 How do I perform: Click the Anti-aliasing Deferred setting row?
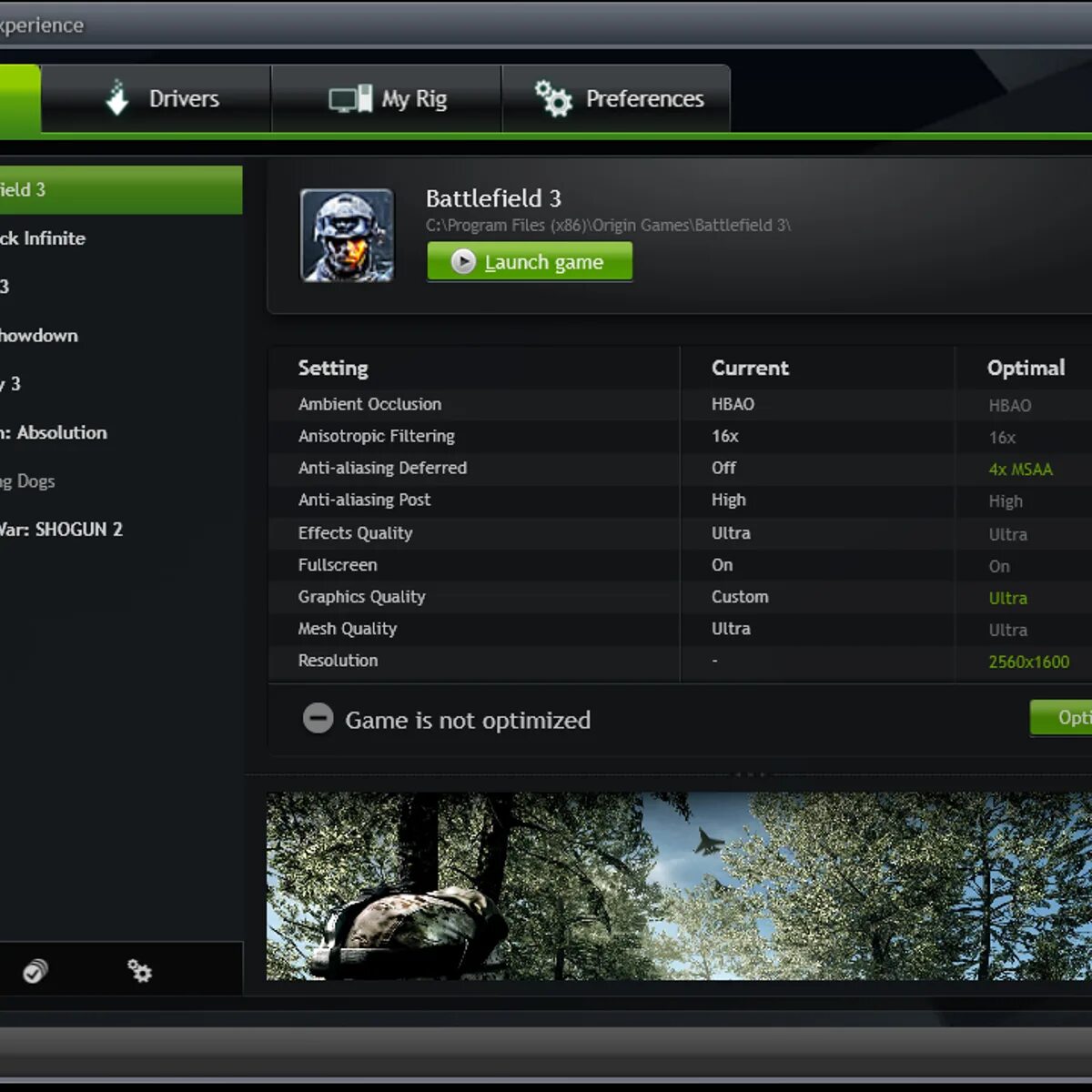click(680, 468)
